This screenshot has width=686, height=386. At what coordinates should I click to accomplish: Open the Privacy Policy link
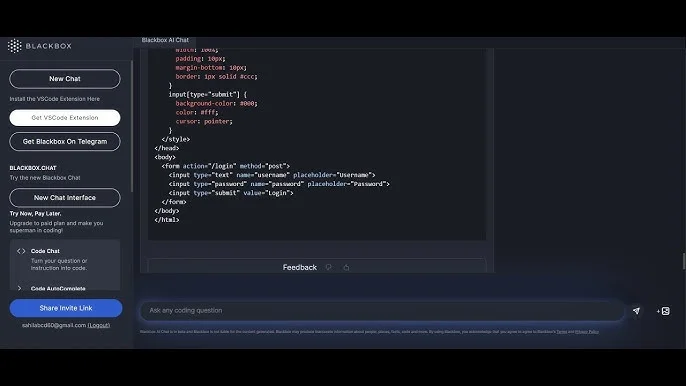(587, 332)
